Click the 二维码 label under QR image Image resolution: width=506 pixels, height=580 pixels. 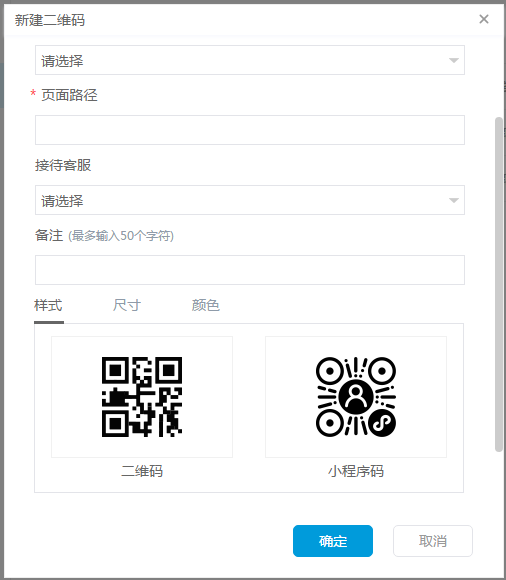(x=142, y=471)
